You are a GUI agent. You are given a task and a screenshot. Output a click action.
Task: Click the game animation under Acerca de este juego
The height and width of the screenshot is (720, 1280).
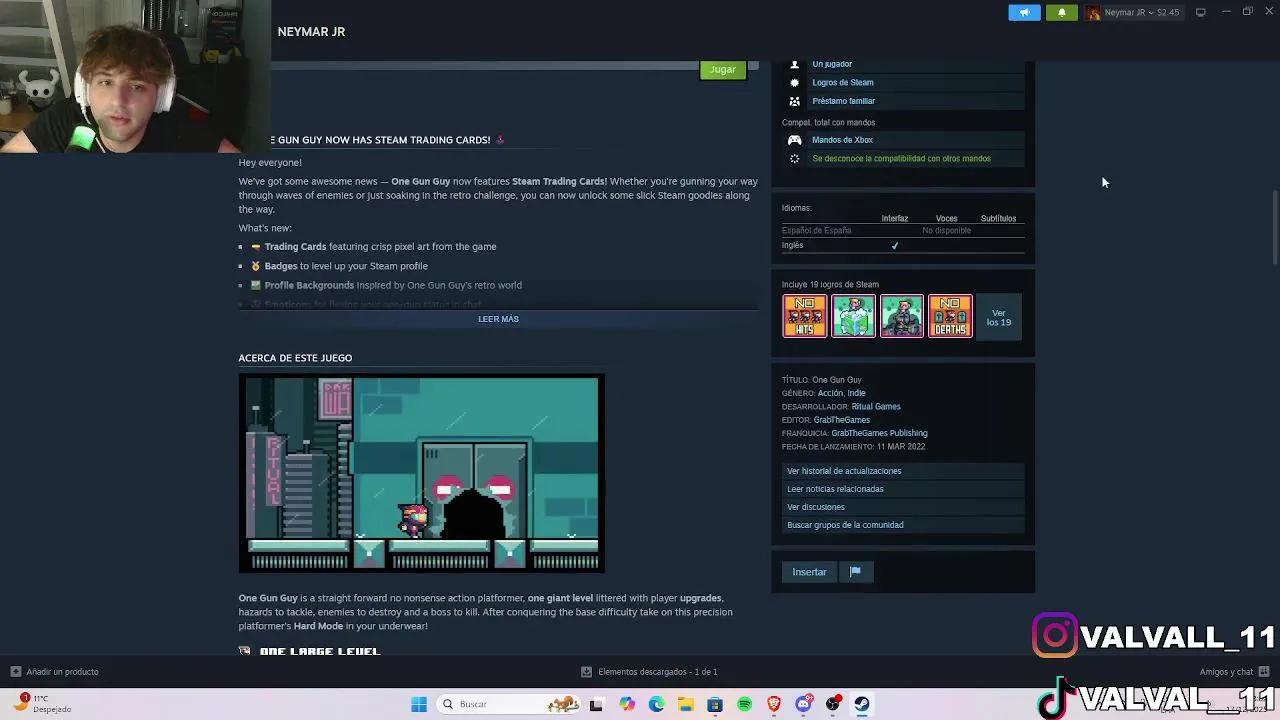coord(421,473)
